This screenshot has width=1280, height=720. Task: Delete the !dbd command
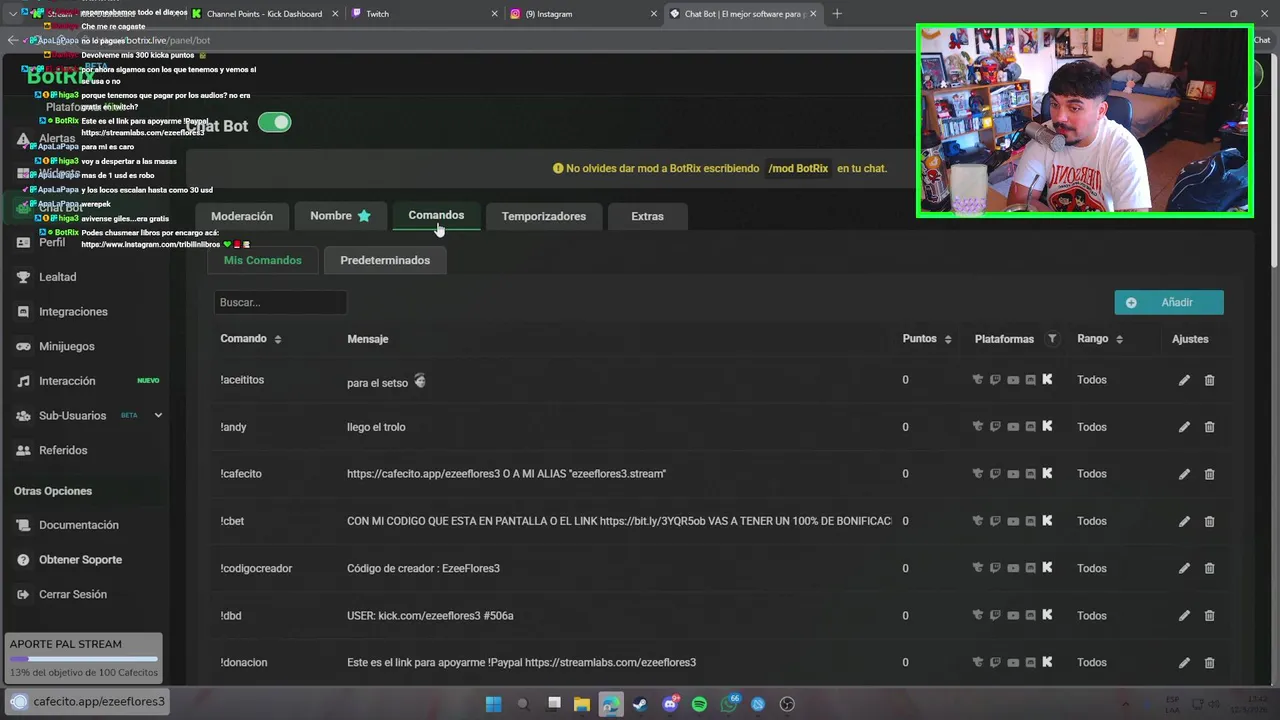(1209, 615)
